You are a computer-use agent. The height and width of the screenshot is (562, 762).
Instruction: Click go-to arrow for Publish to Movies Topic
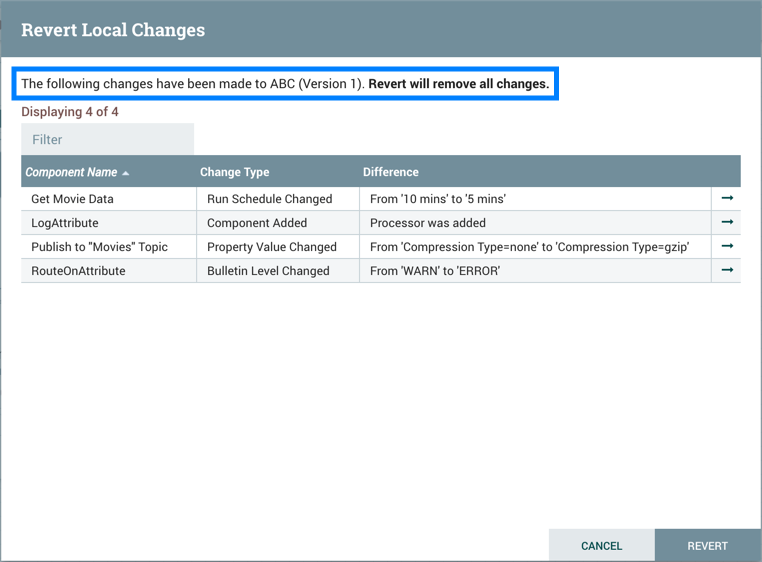pyautogui.click(x=727, y=246)
